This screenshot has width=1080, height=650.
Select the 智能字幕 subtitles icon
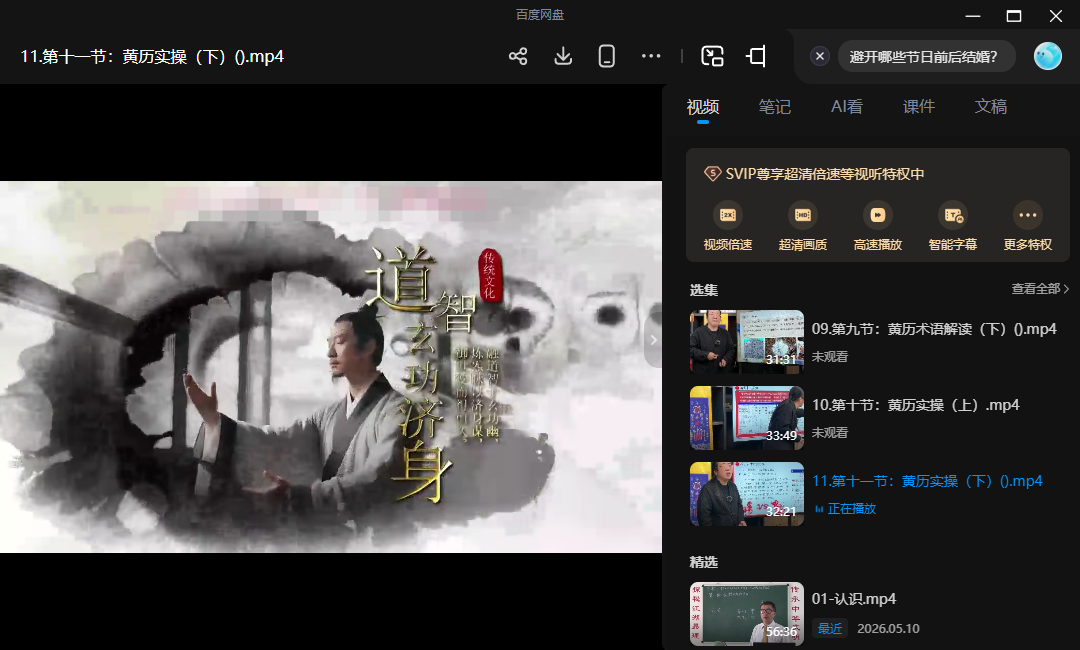953,215
